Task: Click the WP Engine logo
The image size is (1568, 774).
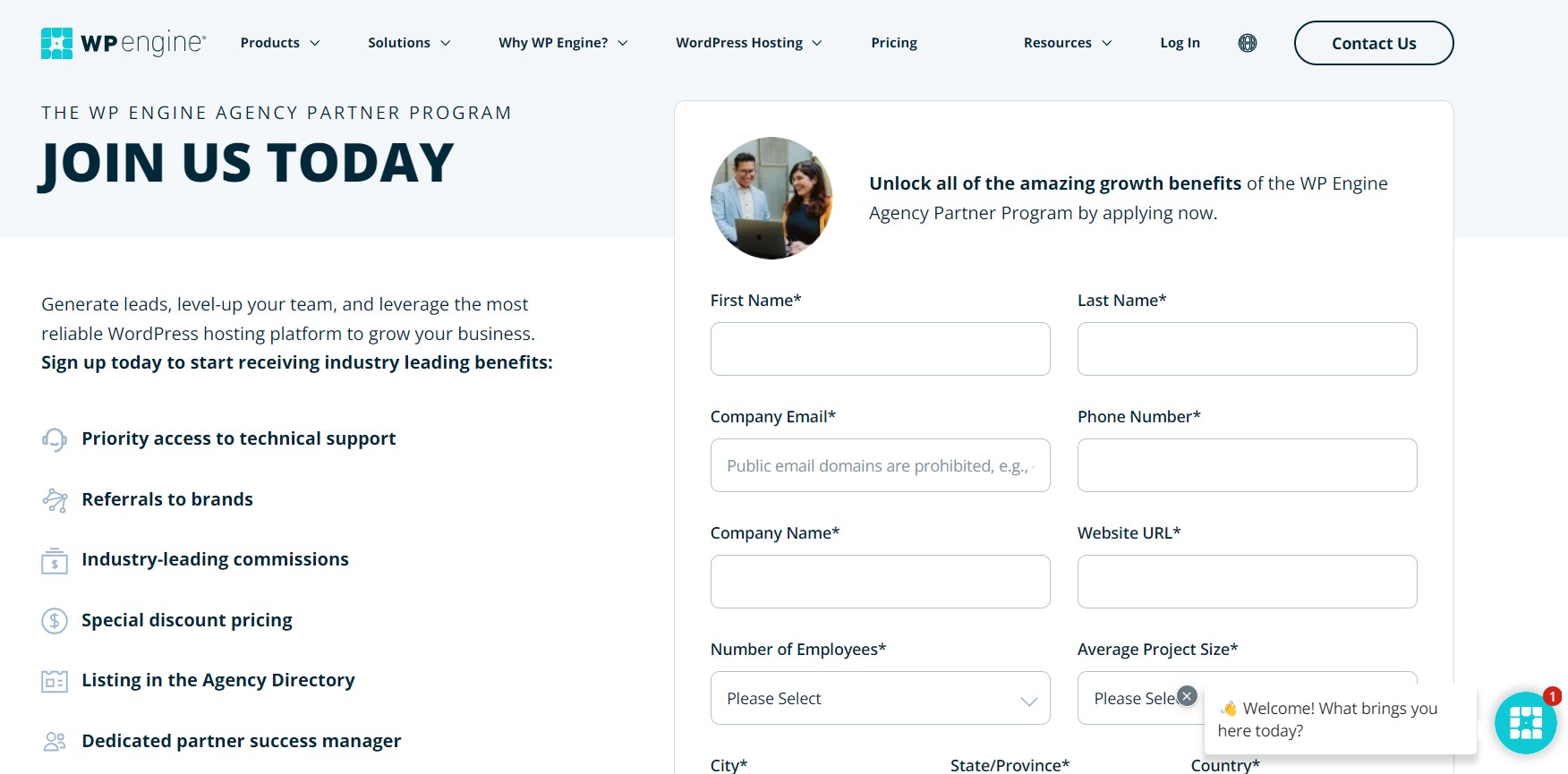Action: pyautogui.click(x=124, y=43)
